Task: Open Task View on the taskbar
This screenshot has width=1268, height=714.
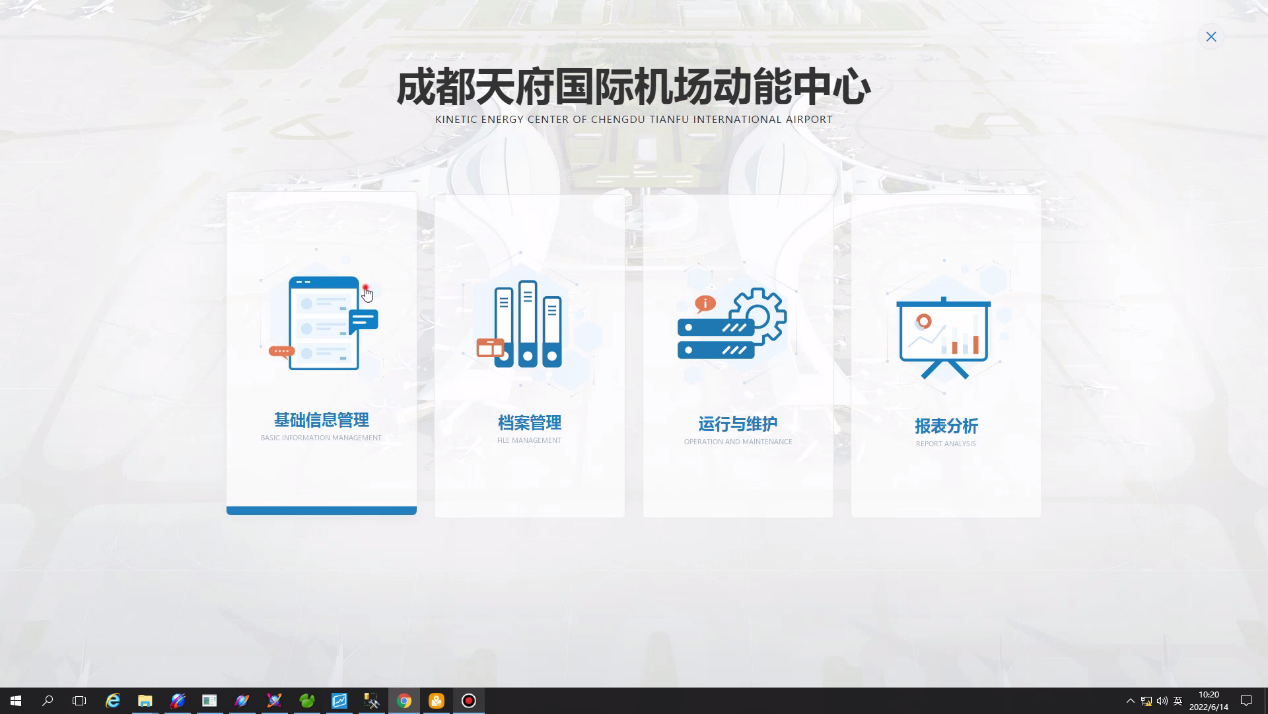Action: pos(80,701)
